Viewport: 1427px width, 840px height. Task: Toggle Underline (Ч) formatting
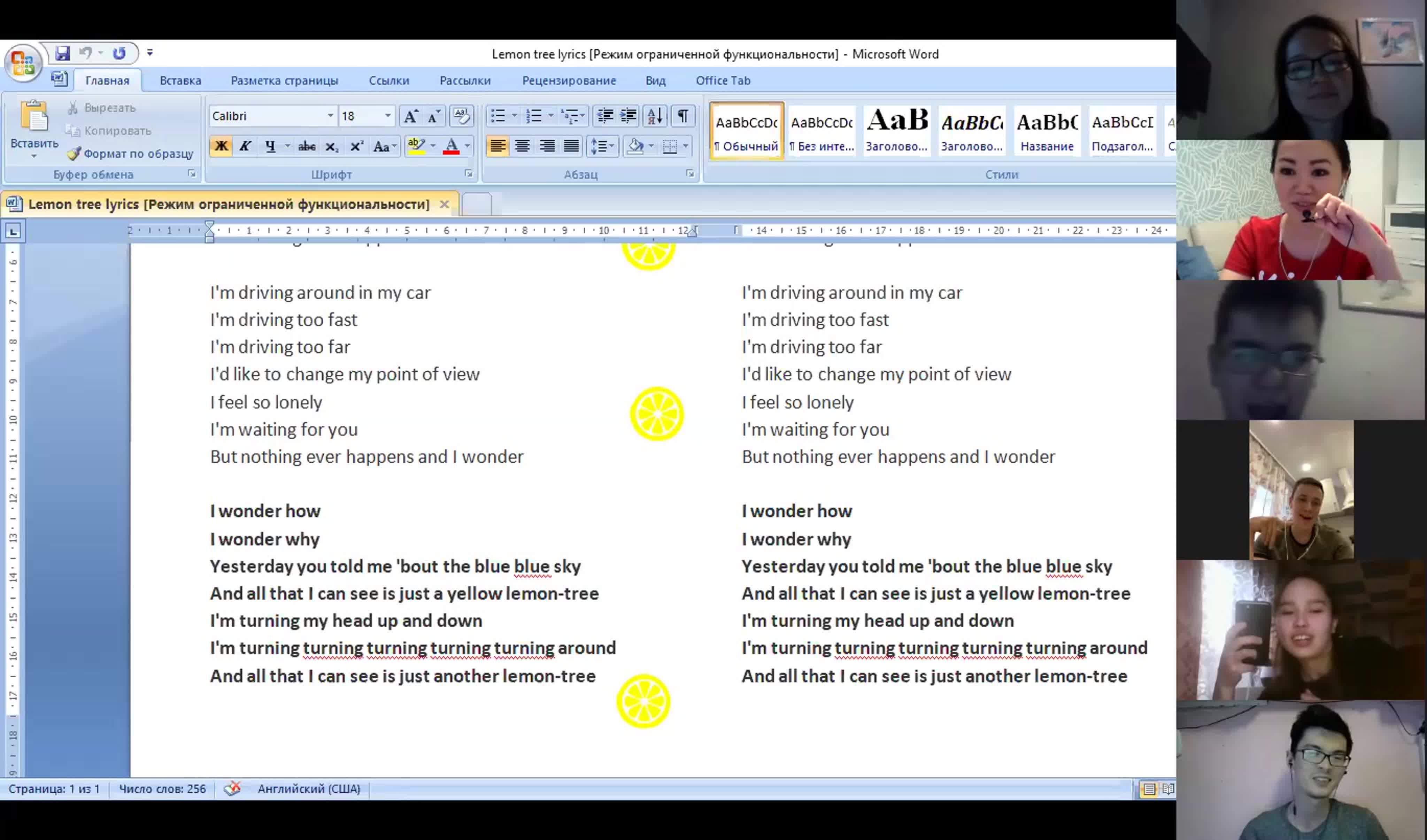click(270, 146)
